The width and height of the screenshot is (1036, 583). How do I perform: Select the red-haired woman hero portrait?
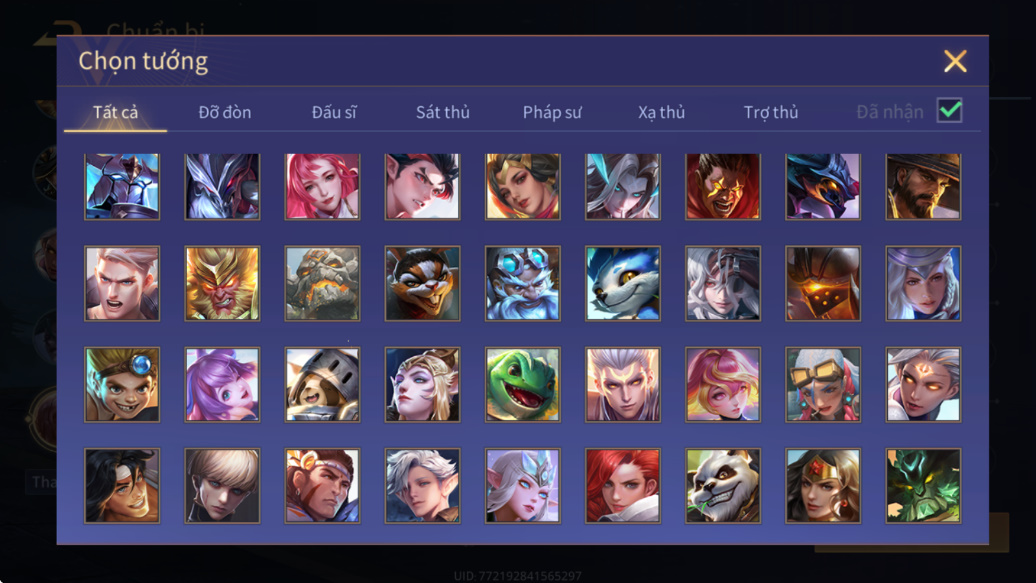(x=622, y=486)
